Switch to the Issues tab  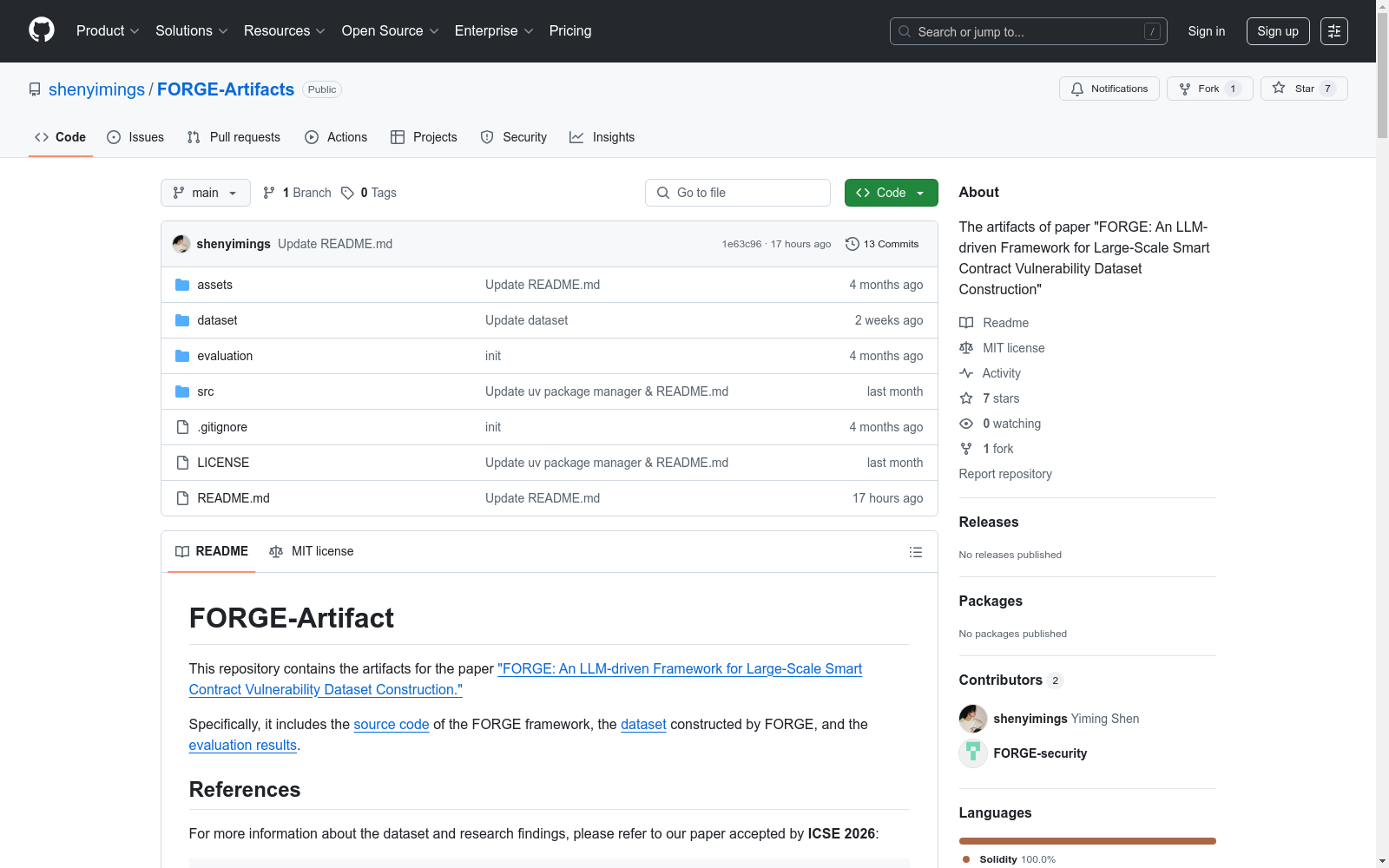tap(135, 137)
